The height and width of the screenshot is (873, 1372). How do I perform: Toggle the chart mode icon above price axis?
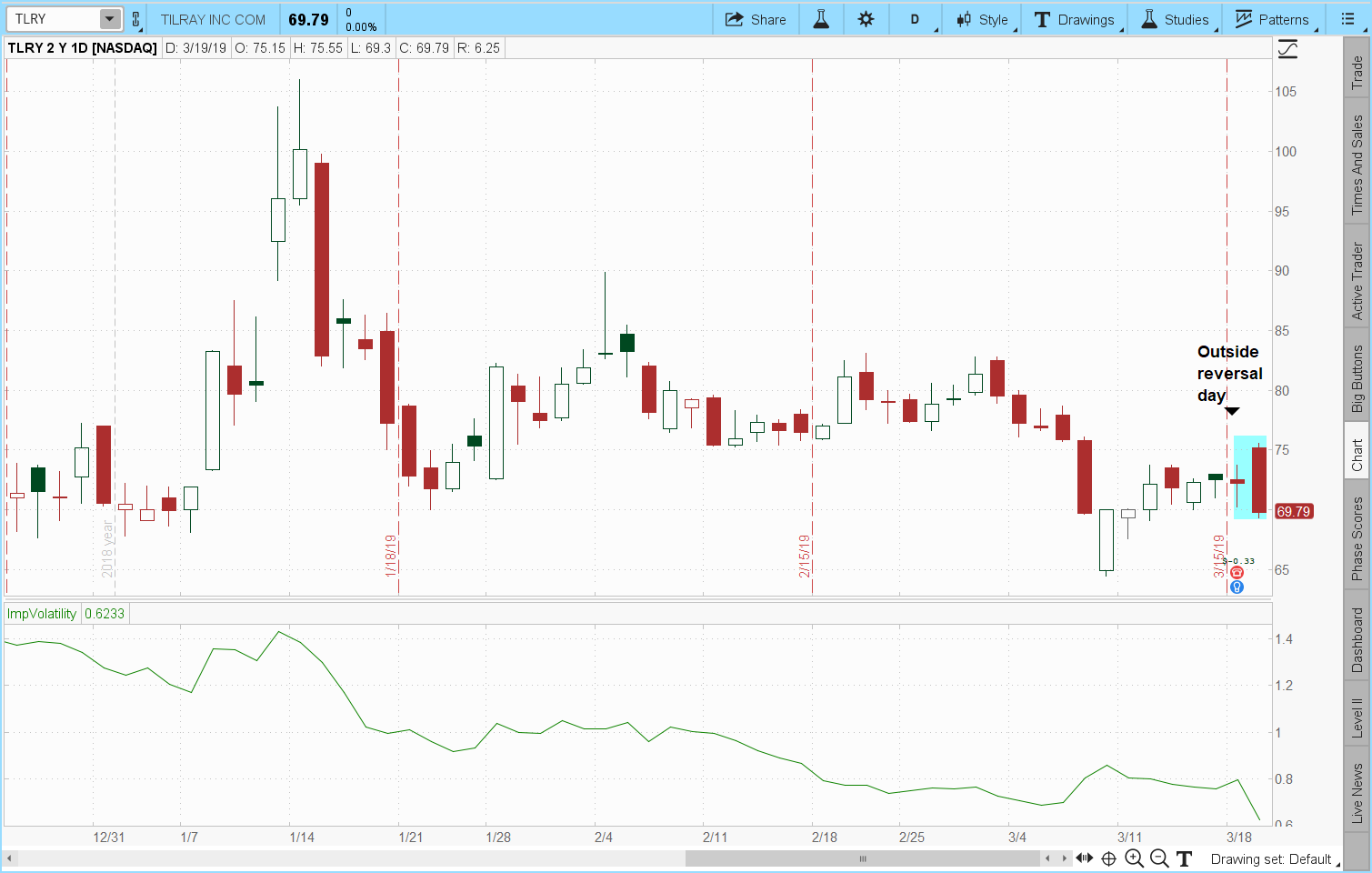point(1287,49)
